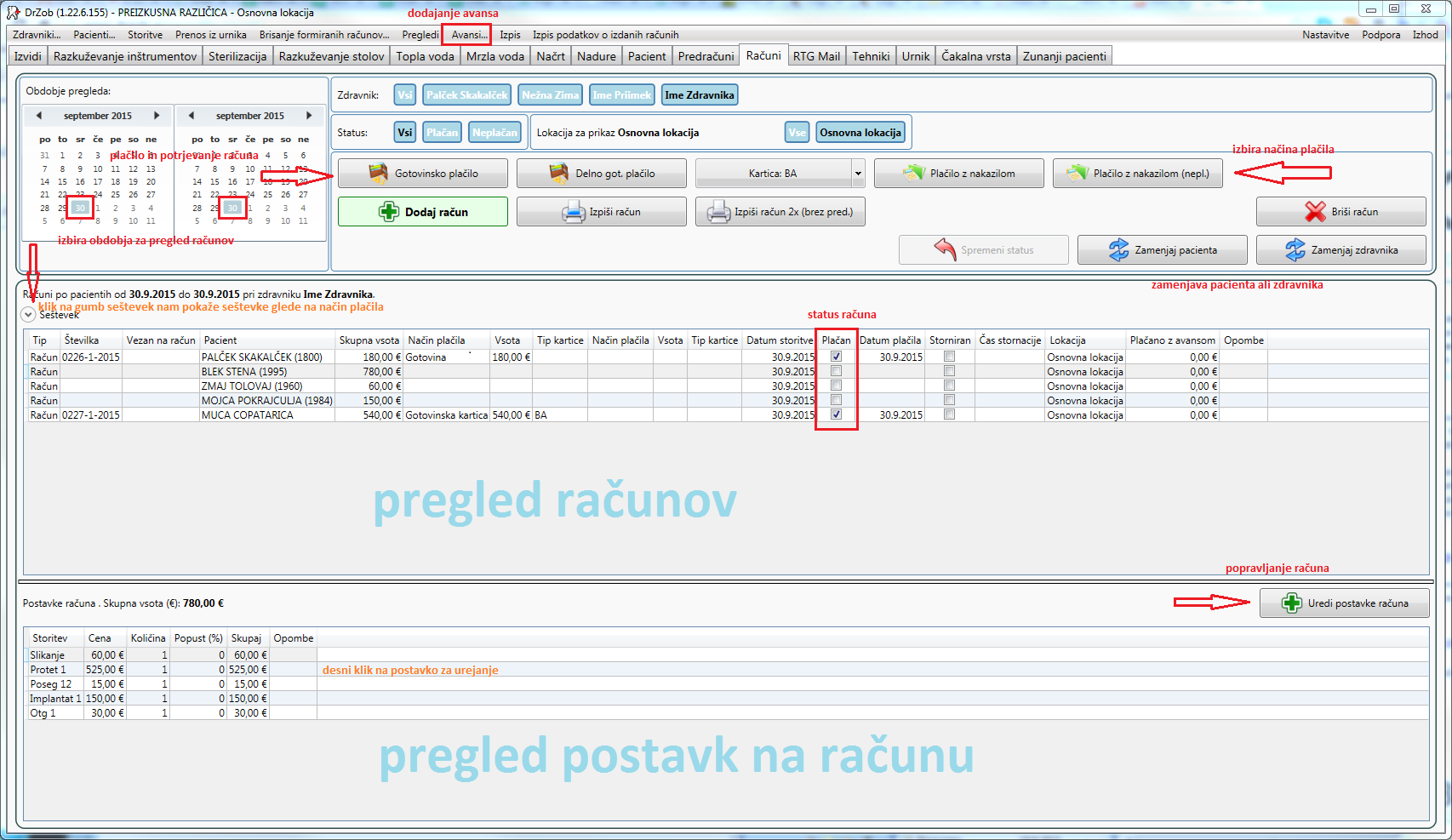
Task: Open Nastavitve settings
Action: click(1326, 35)
